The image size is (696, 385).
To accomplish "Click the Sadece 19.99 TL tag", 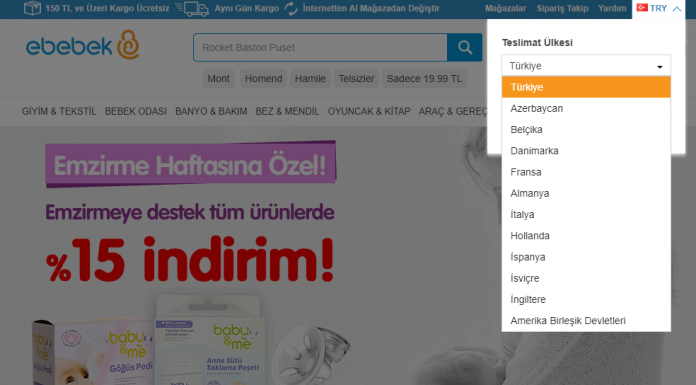I will point(424,79).
